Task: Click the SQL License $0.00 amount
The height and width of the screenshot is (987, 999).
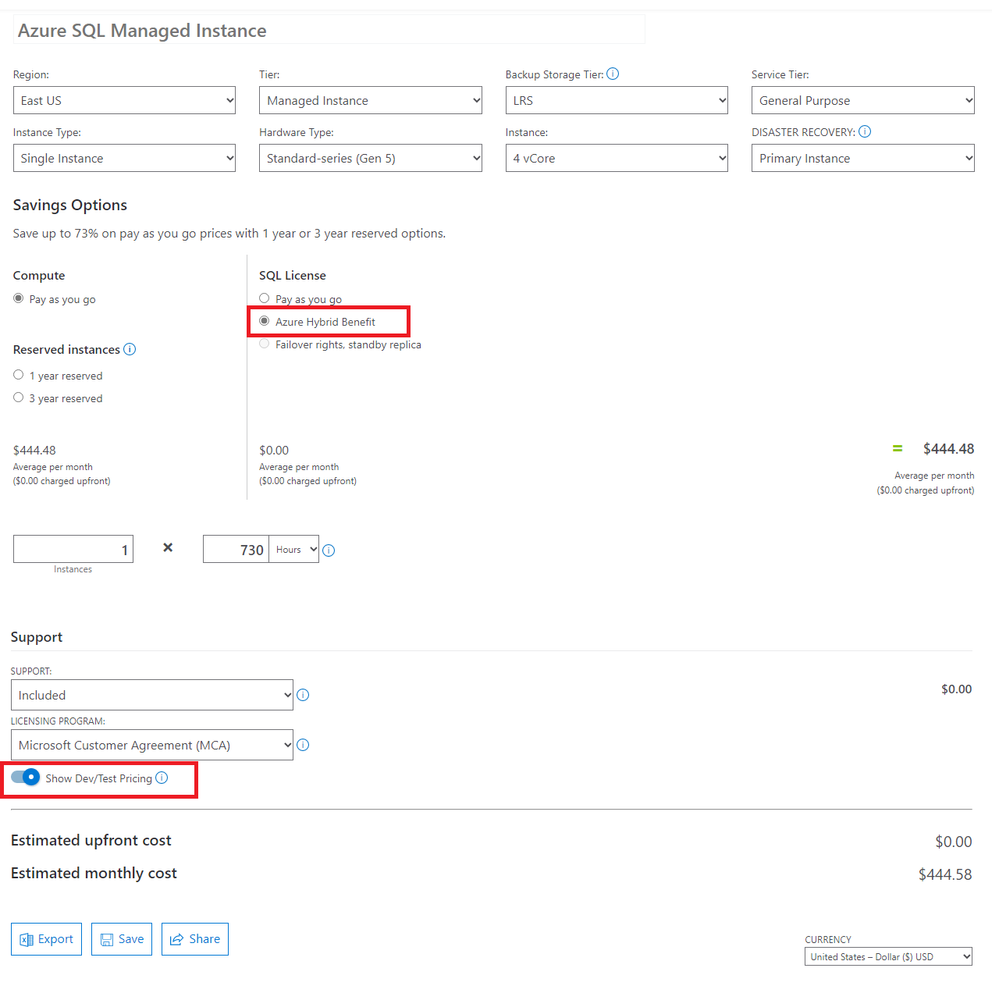Action: pos(274,450)
